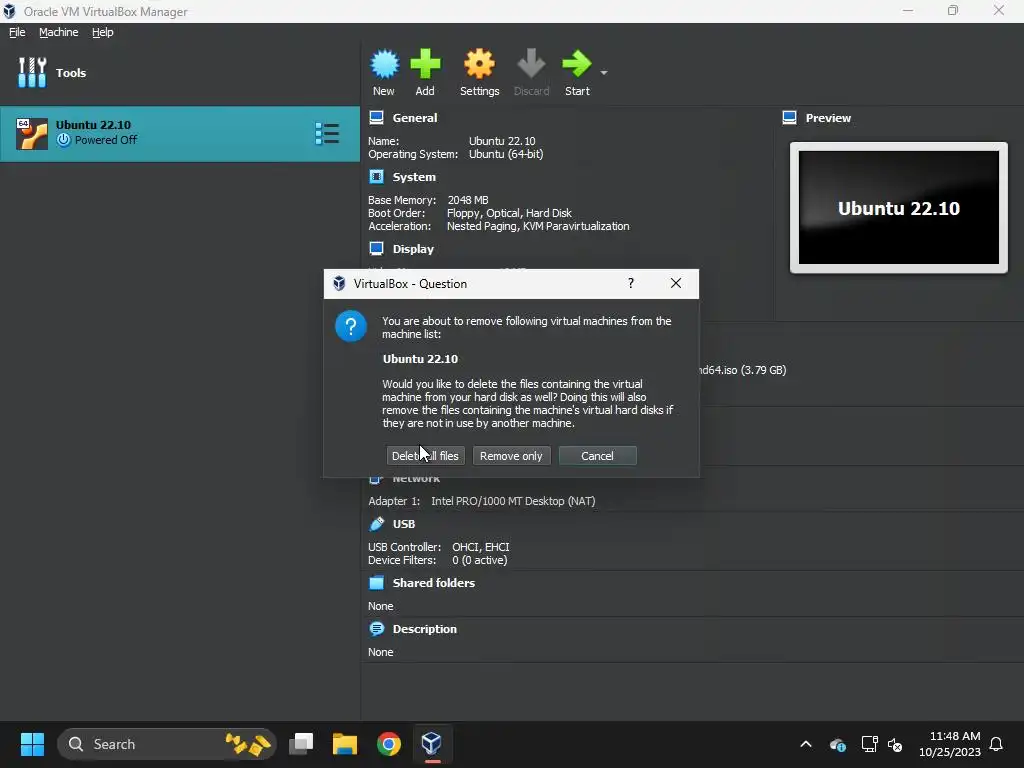Click the System section heading

click(x=414, y=176)
